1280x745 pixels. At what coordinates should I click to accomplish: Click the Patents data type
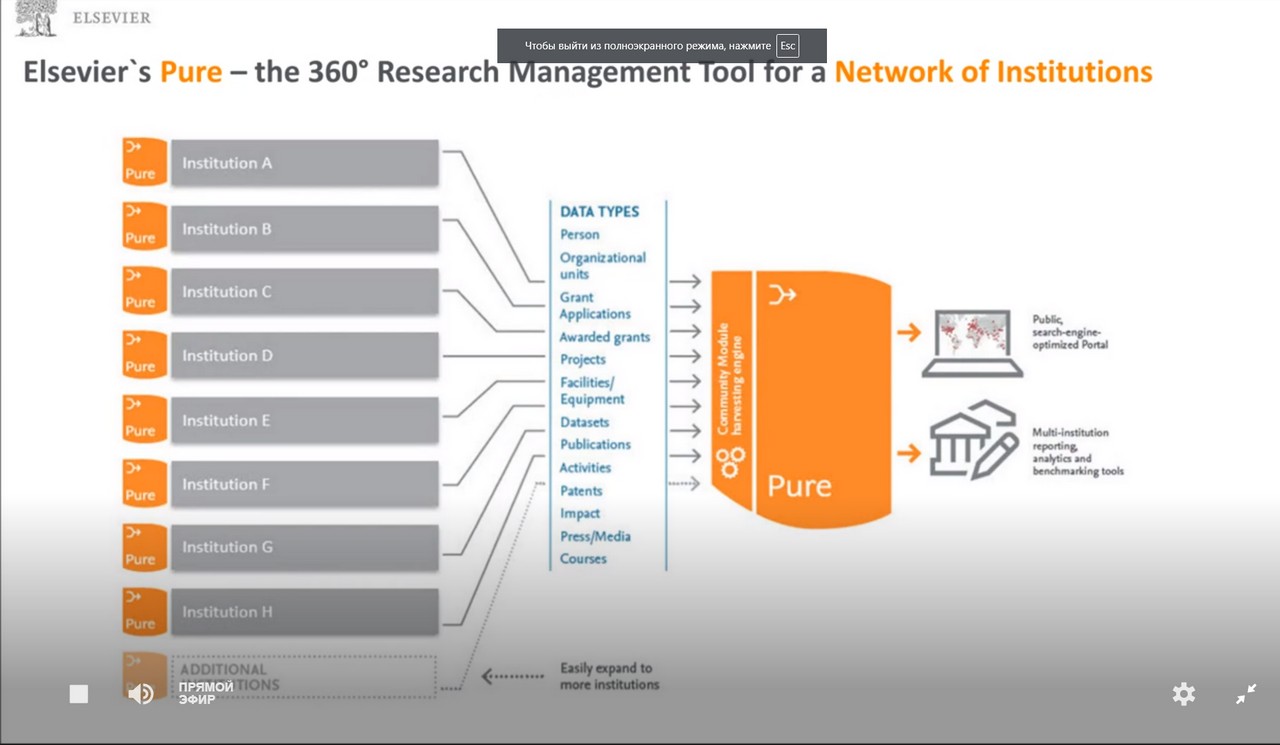coord(581,491)
